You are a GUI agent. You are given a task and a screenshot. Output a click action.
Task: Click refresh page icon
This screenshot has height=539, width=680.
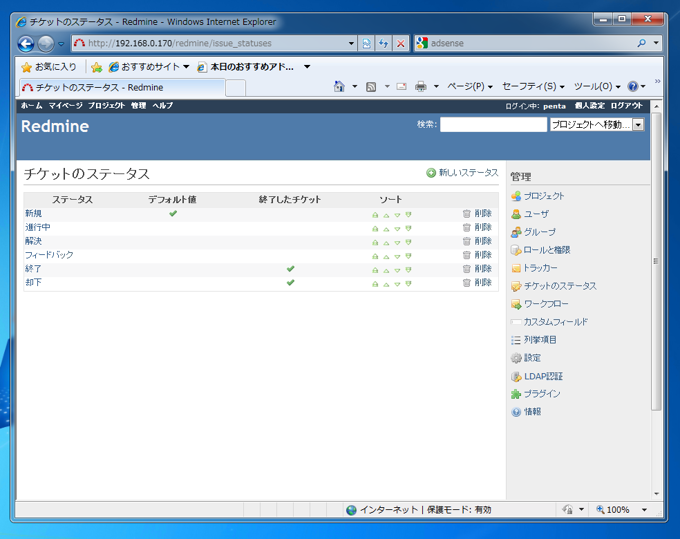(383, 43)
